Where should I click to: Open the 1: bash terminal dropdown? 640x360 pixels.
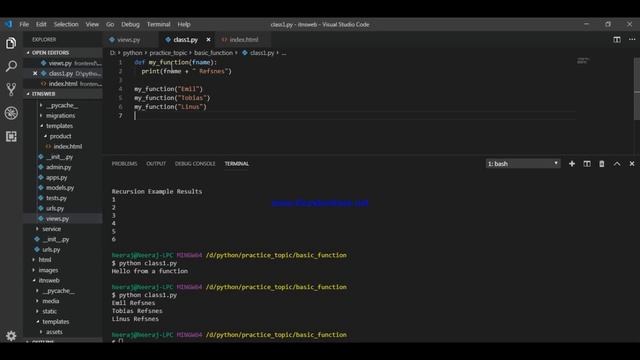tap(522, 164)
